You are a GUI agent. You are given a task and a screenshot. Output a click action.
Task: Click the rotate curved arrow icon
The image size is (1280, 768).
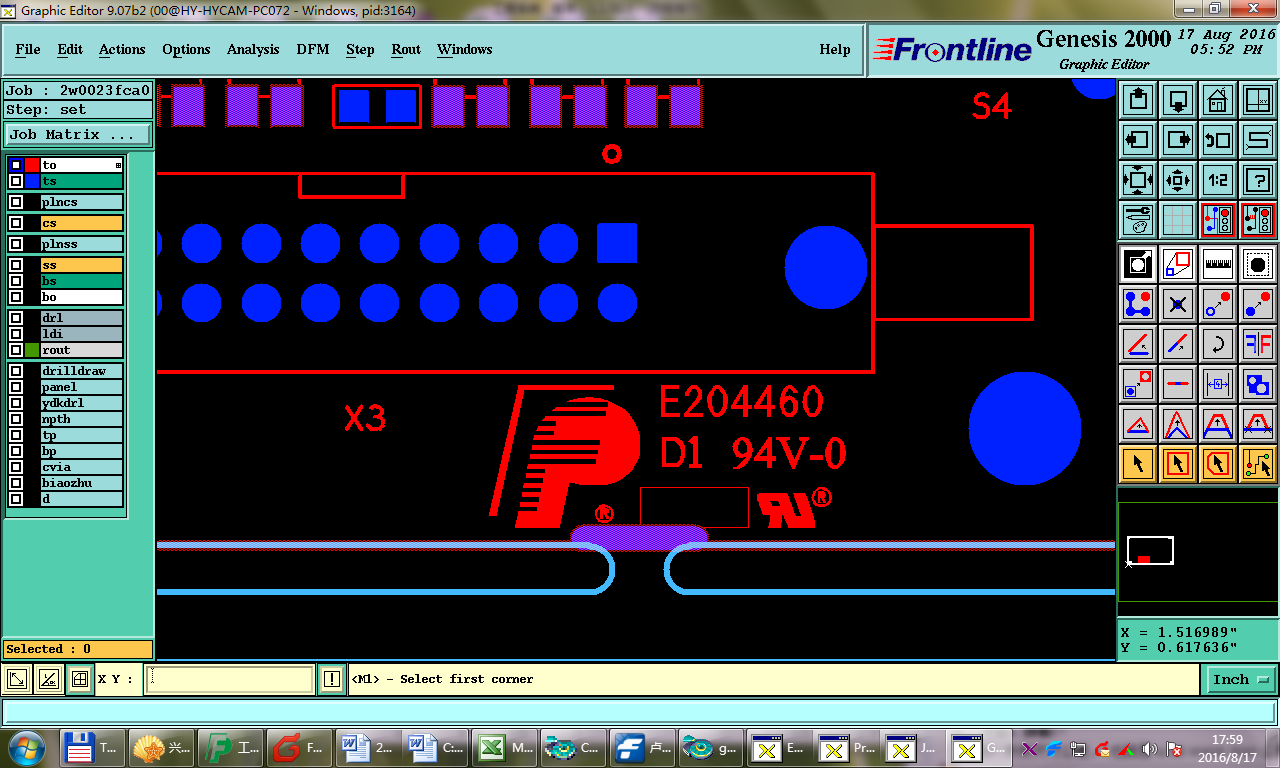tap(1218, 344)
